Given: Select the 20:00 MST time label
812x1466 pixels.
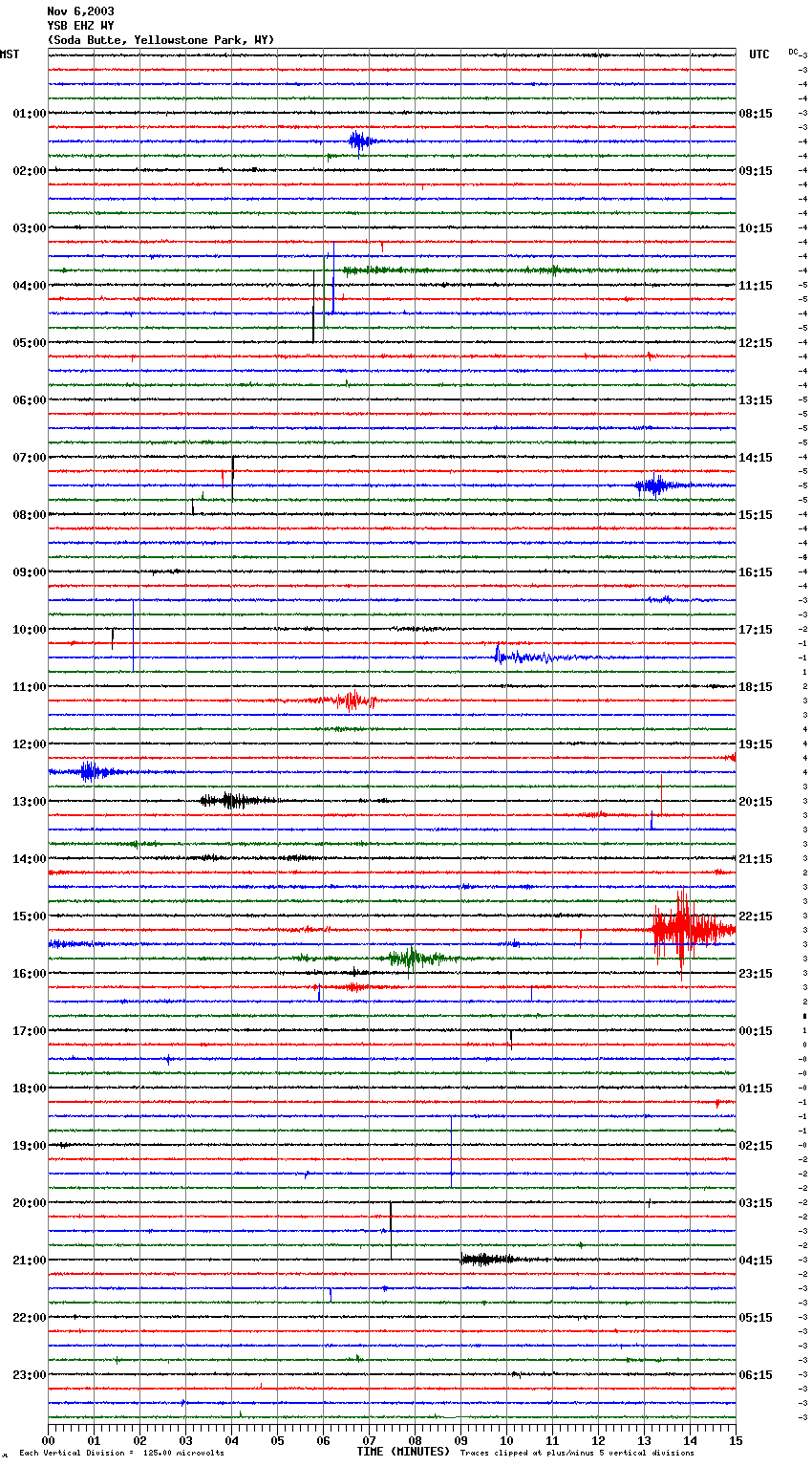Looking at the screenshot, I should (x=30, y=1203).
